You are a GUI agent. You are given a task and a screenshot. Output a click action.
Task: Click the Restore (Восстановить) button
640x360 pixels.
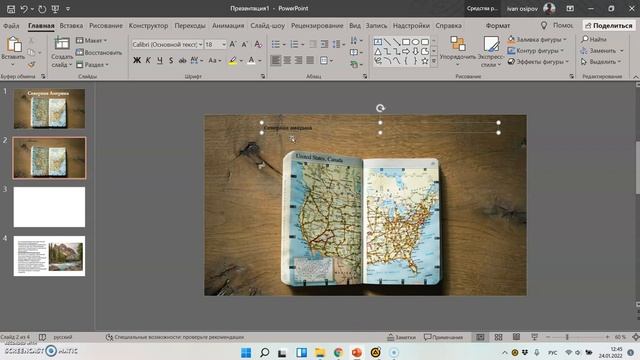tap(99, 52)
